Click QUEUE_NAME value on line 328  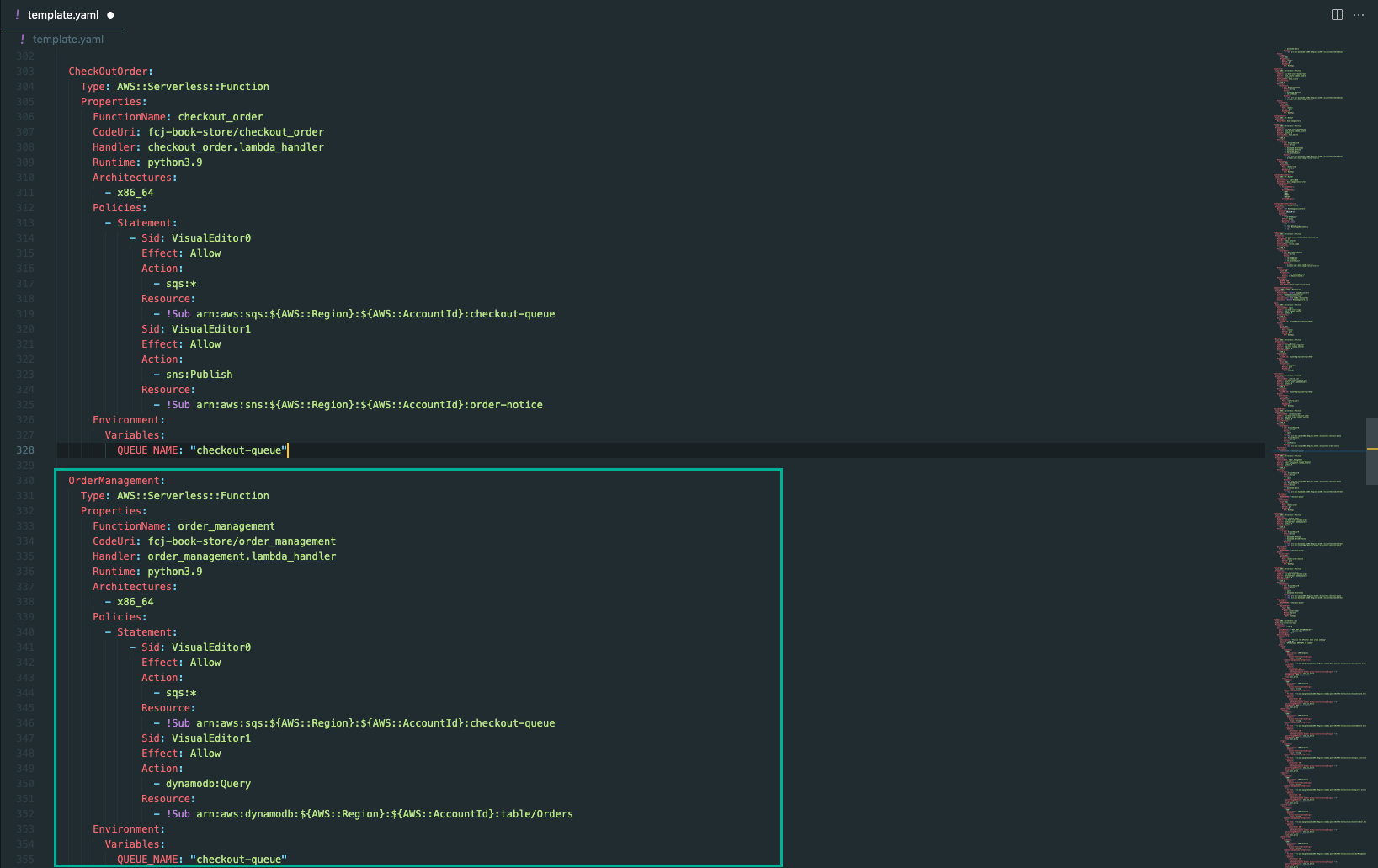click(238, 450)
